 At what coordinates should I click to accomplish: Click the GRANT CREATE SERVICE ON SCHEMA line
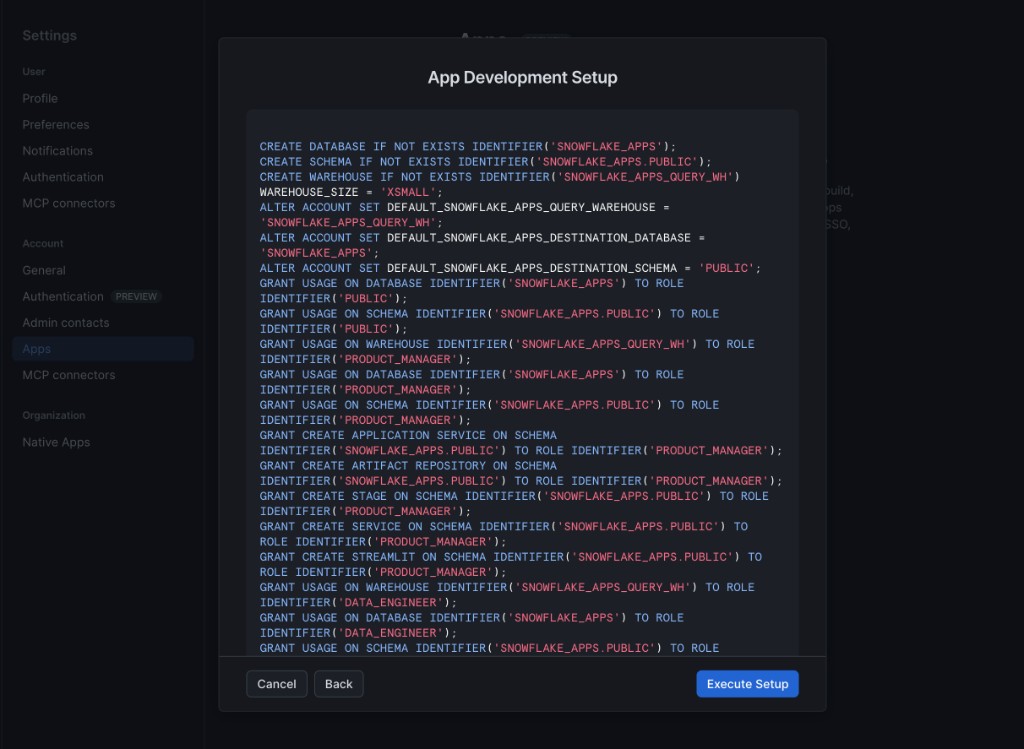point(504,526)
